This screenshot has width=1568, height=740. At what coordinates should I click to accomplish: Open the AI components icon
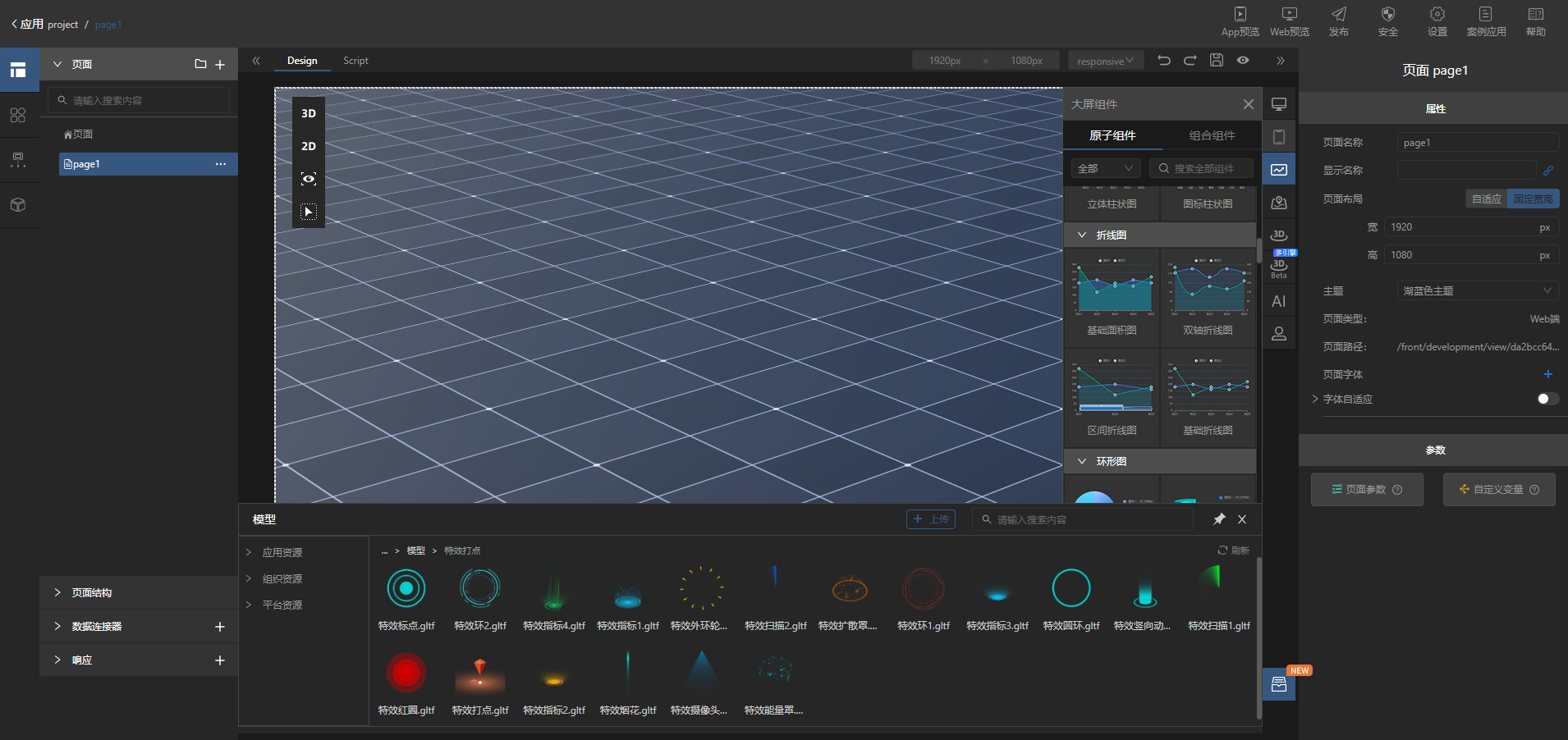coord(1279,301)
